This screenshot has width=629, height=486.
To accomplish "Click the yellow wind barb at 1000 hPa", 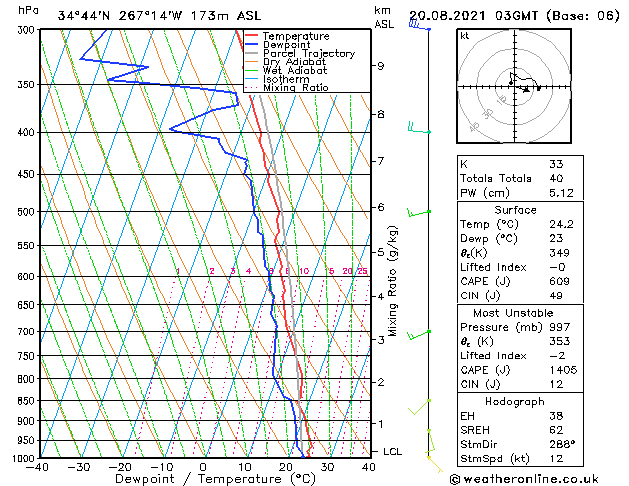I will [x=435, y=464].
